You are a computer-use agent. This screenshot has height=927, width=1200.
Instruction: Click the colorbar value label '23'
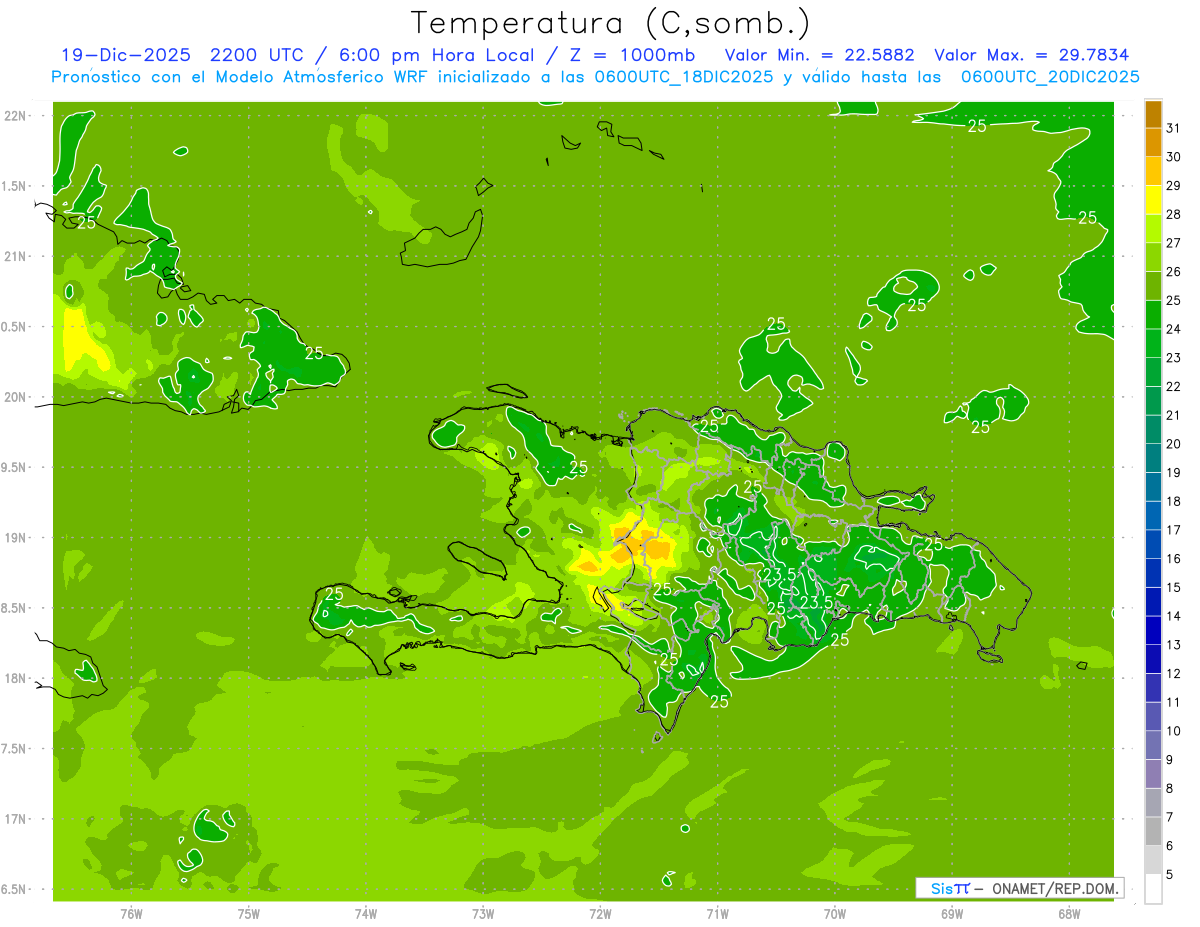1173,357
